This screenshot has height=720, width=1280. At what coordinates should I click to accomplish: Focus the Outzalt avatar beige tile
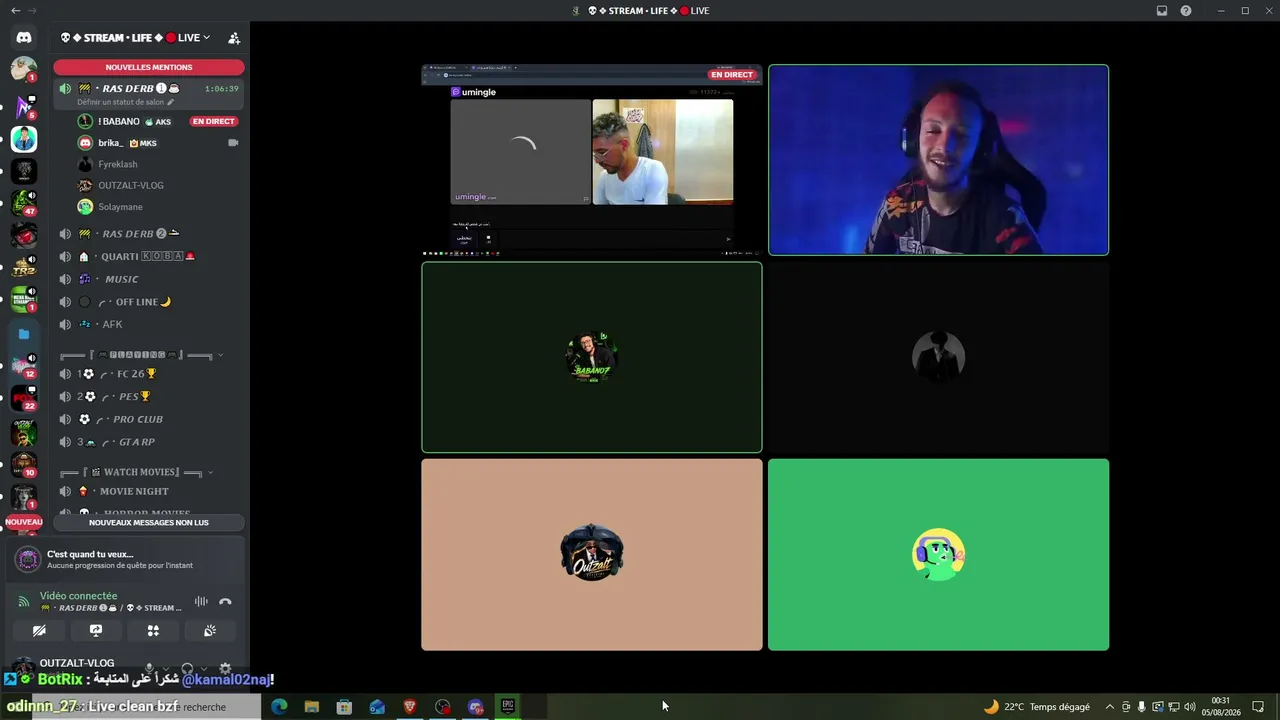coord(591,554)
